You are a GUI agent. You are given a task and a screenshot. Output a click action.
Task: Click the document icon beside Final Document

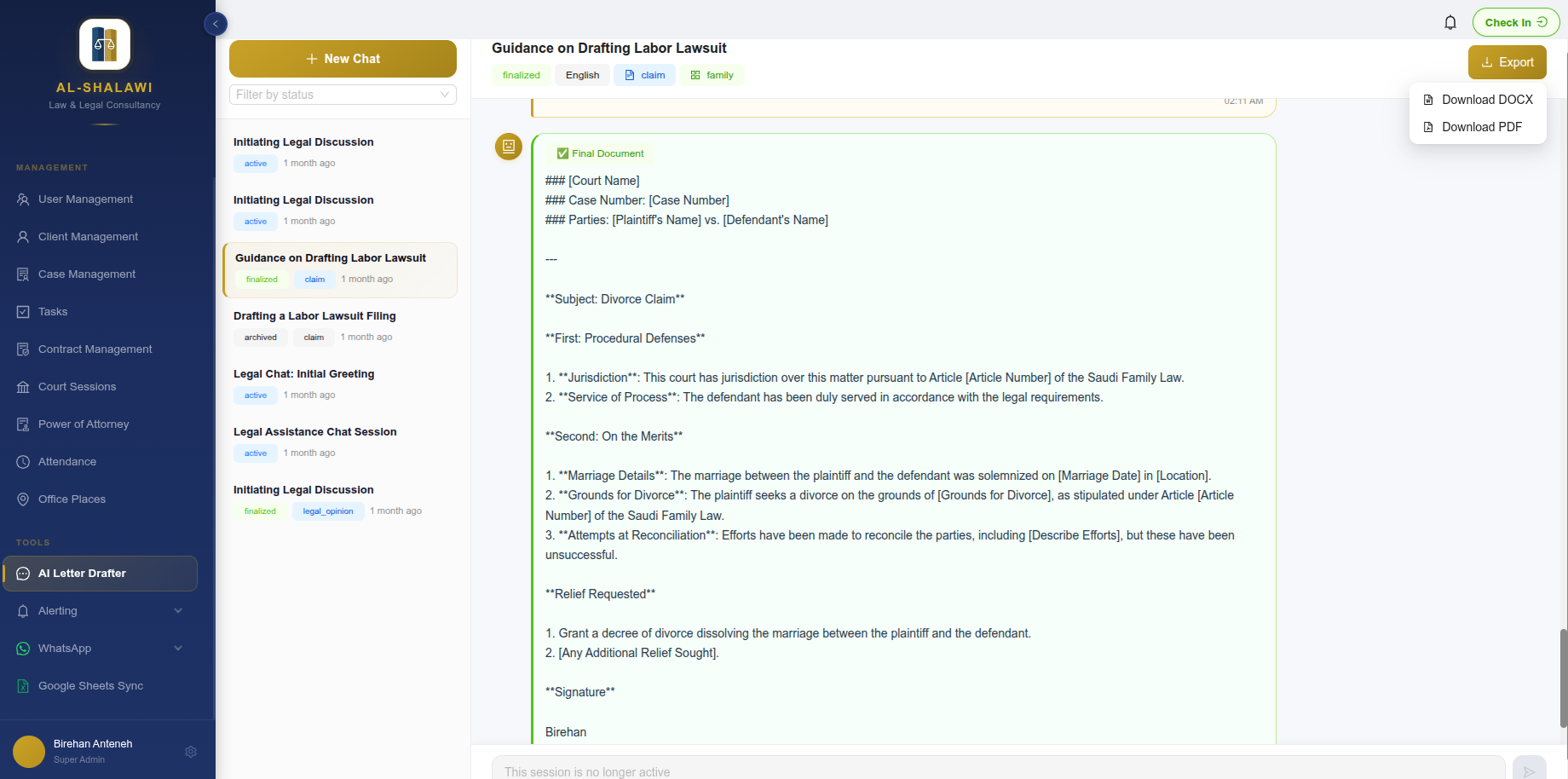509,147
